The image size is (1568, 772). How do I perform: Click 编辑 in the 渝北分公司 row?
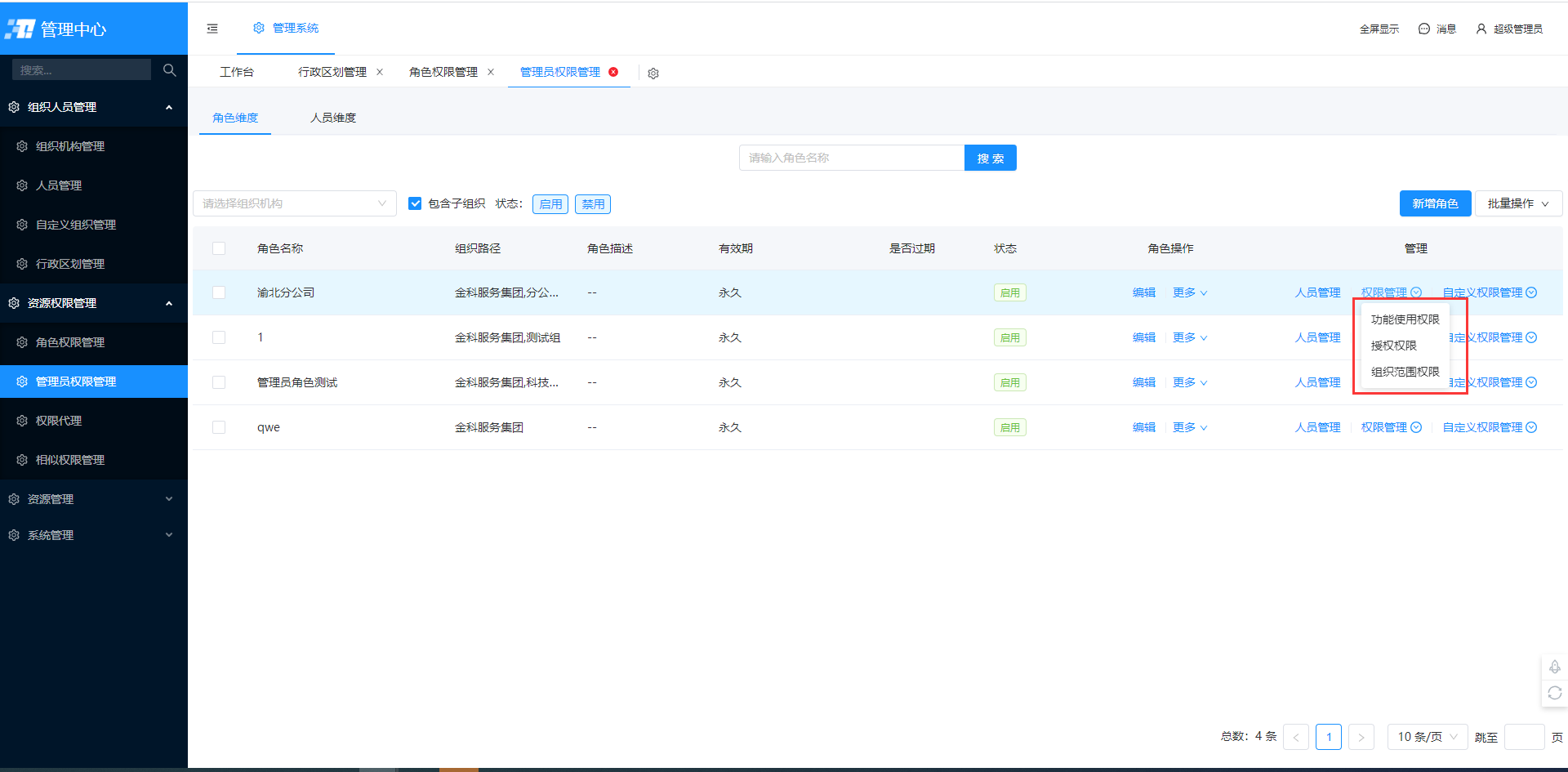pyautogui.click(x=1144, y=292)
